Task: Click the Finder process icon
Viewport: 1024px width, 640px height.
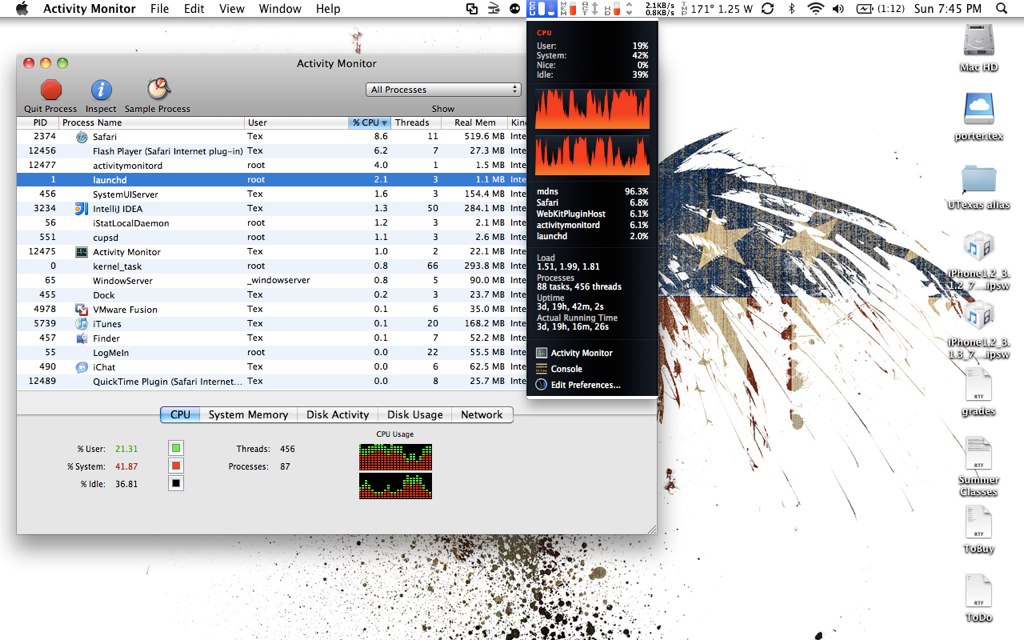Action: tap(82, 338)
